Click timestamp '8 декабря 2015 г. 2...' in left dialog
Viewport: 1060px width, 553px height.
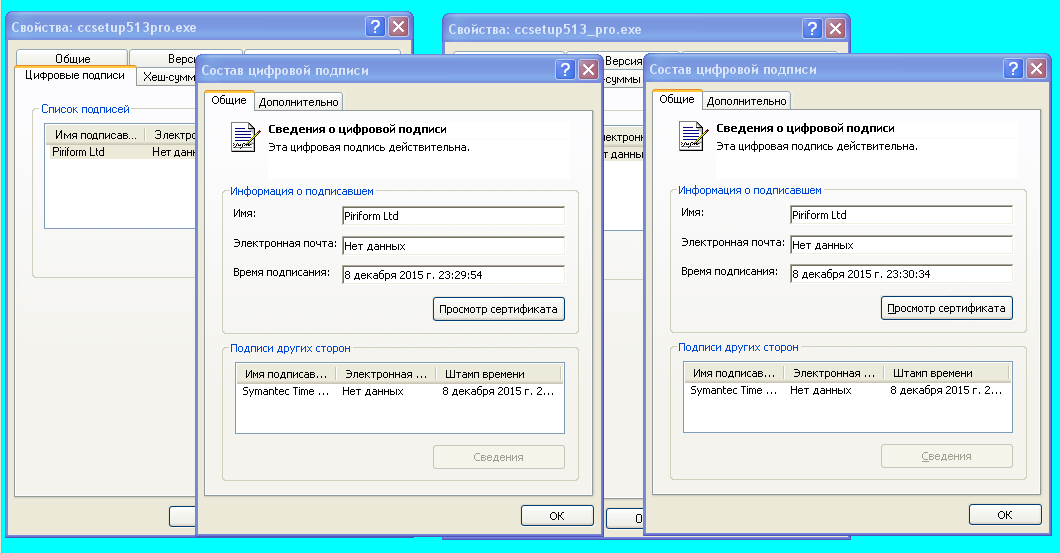(x=498, y=391)
